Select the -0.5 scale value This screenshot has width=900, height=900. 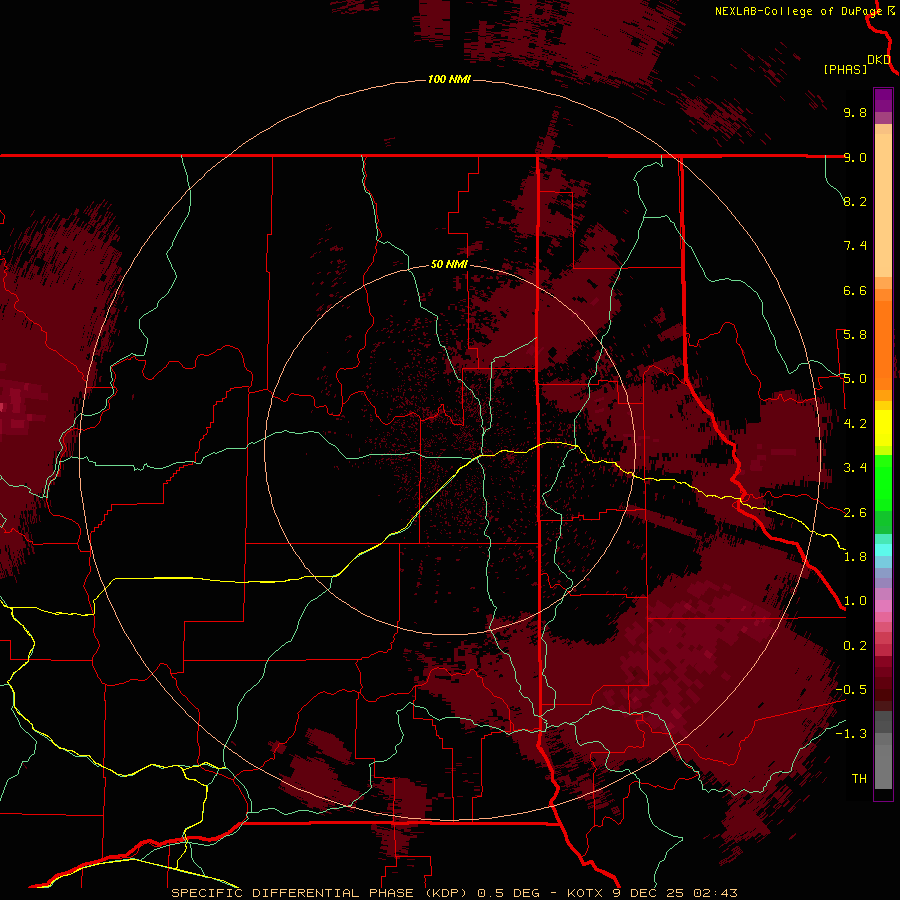[x=851, y=689]
